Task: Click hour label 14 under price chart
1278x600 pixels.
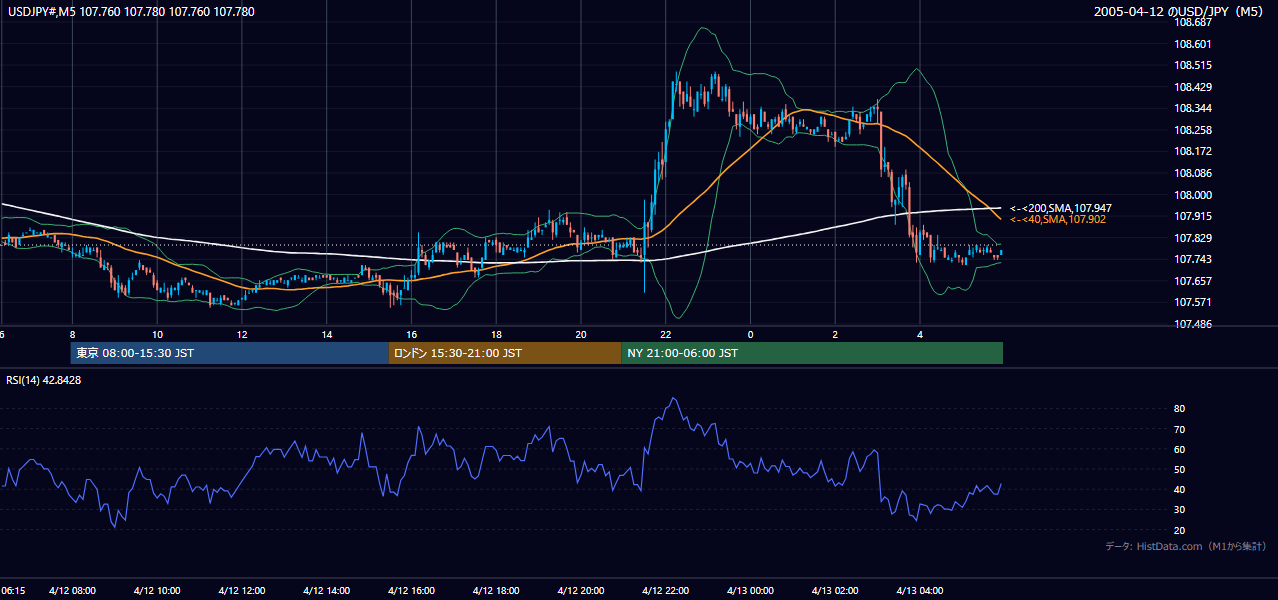Action: tap(327, 334)
